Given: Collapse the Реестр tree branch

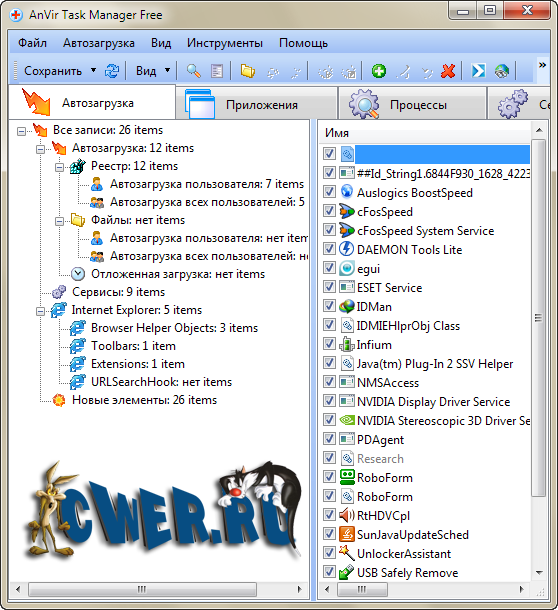Looking at the screenshot, I should pyautogui.click(x=60, y=167).
